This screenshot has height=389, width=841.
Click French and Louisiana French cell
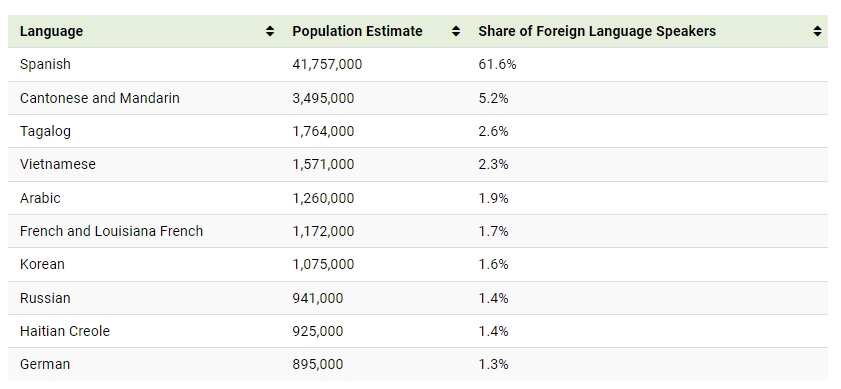pyautogui.click(x=112, y=231)
